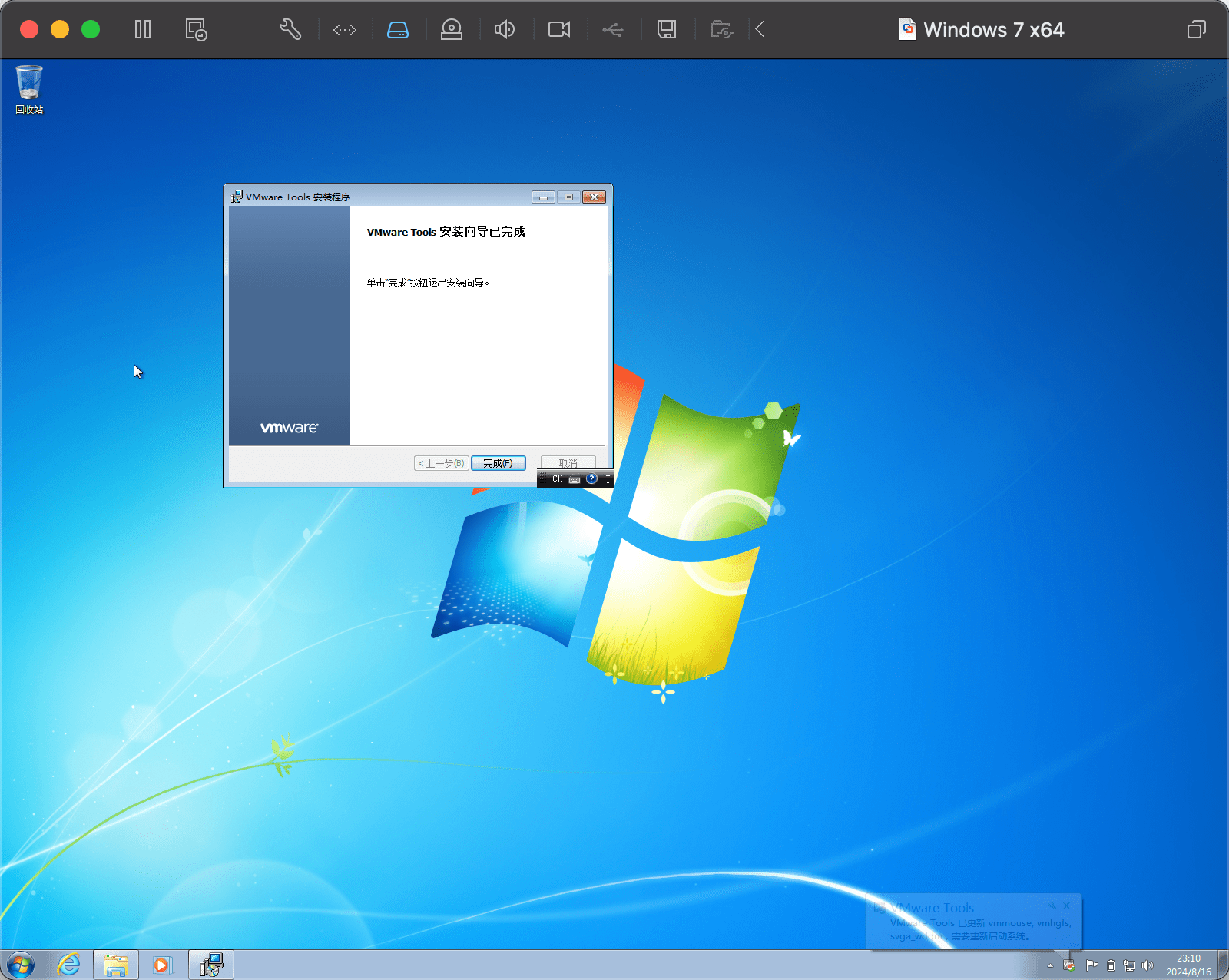Image resolution: width=1229 pixels, height=980 pixels.
Task: Click the hard disk icon in toolbar
Action: [398, 30]
